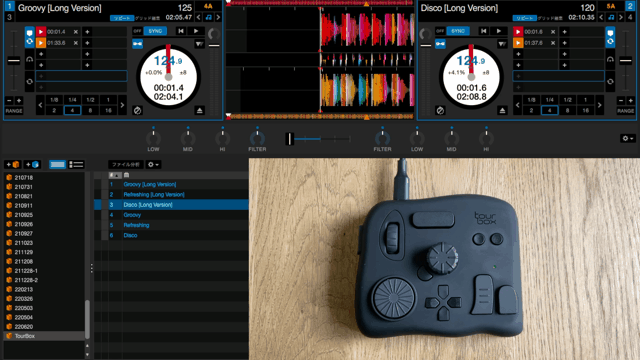The image size is (640, 360).
Task: Eject track from left deck
Action: click(x=199, y=110)
